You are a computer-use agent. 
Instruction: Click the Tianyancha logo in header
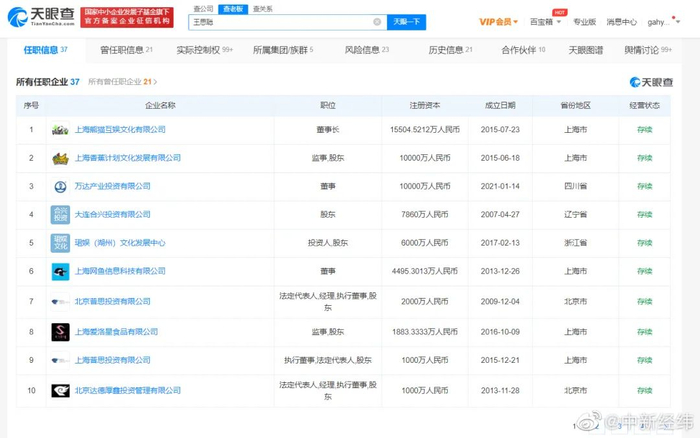41,17
